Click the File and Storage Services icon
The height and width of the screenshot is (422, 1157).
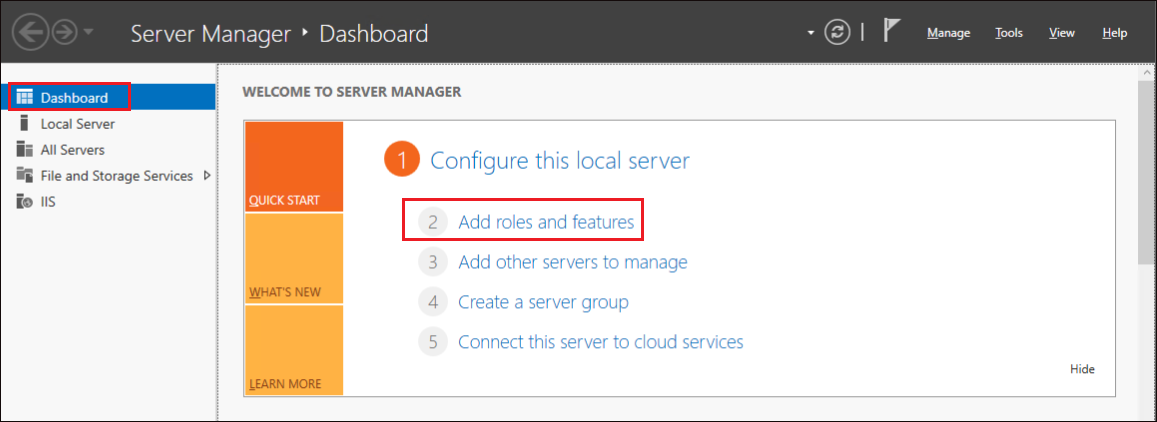[25, 176]
